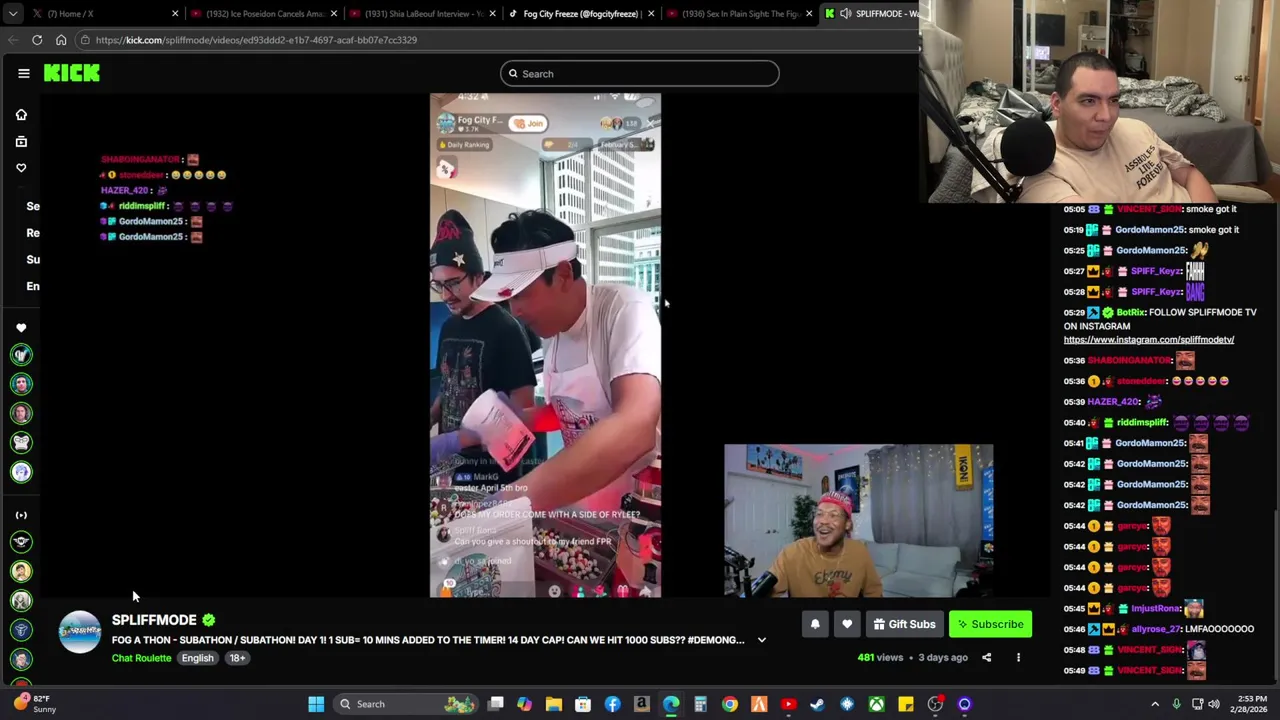Click the browser home icon
The image size is (1280, 720).
coord(61,40)
